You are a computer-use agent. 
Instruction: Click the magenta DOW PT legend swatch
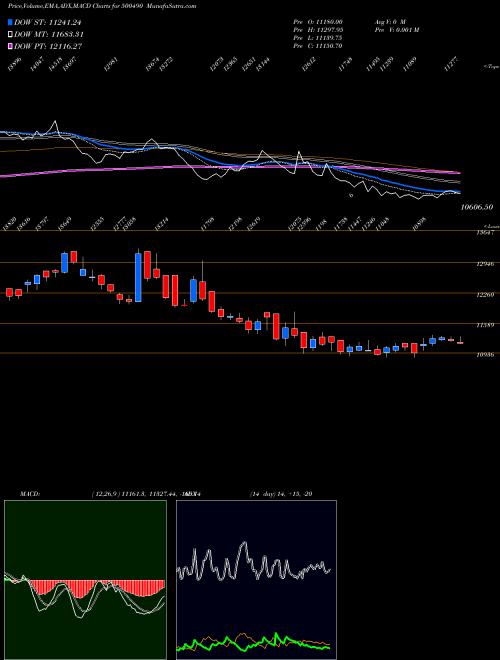10,46
